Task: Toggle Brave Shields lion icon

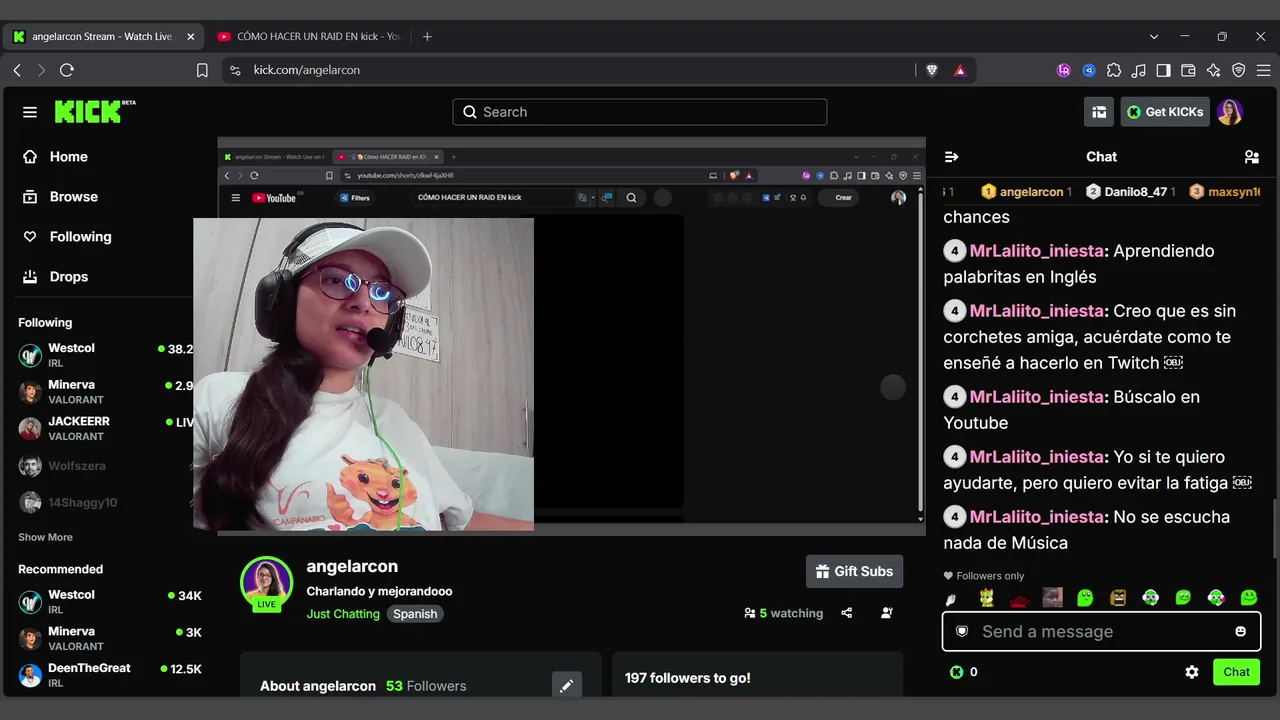Action: click(x=932, y=70)
